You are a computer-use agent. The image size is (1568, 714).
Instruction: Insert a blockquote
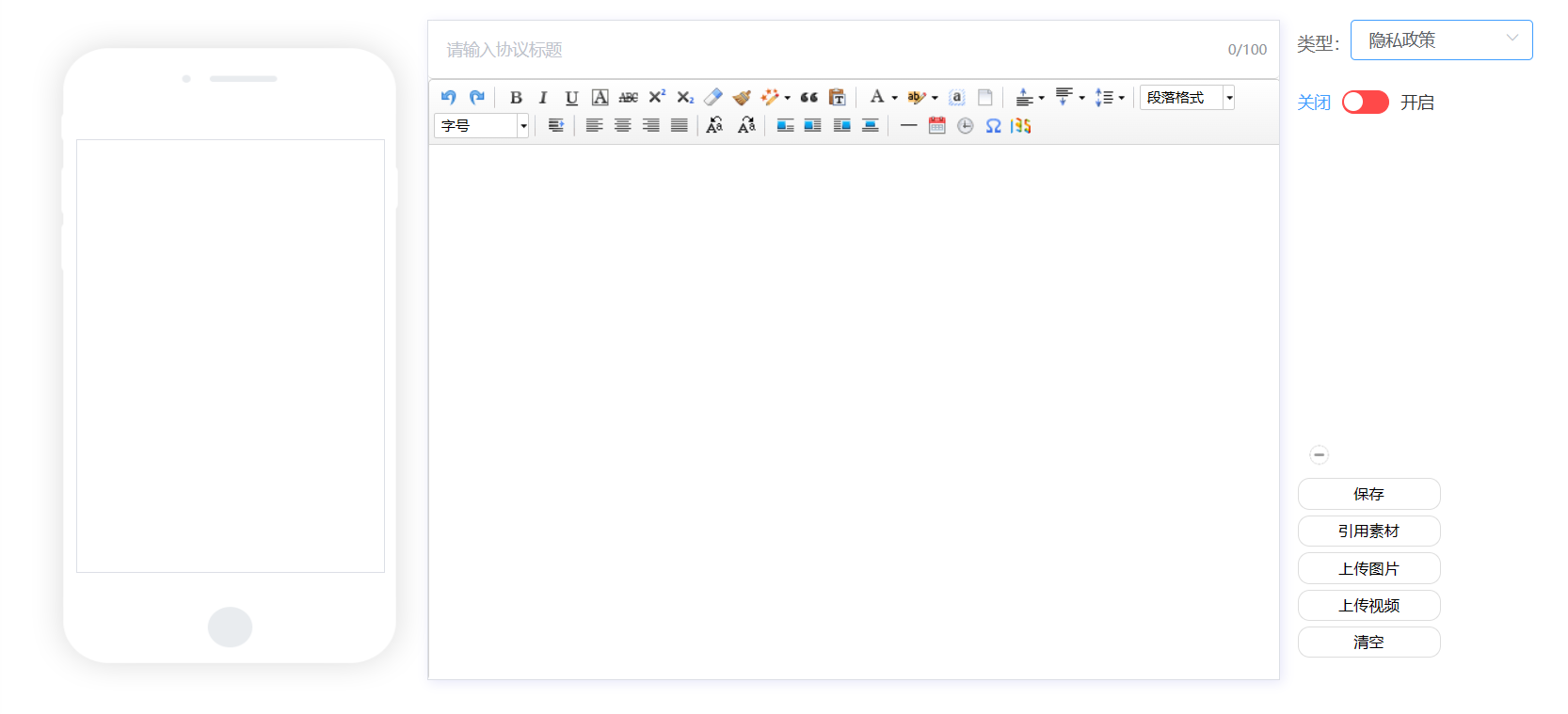pyautogui.click(x=809, y=97)
